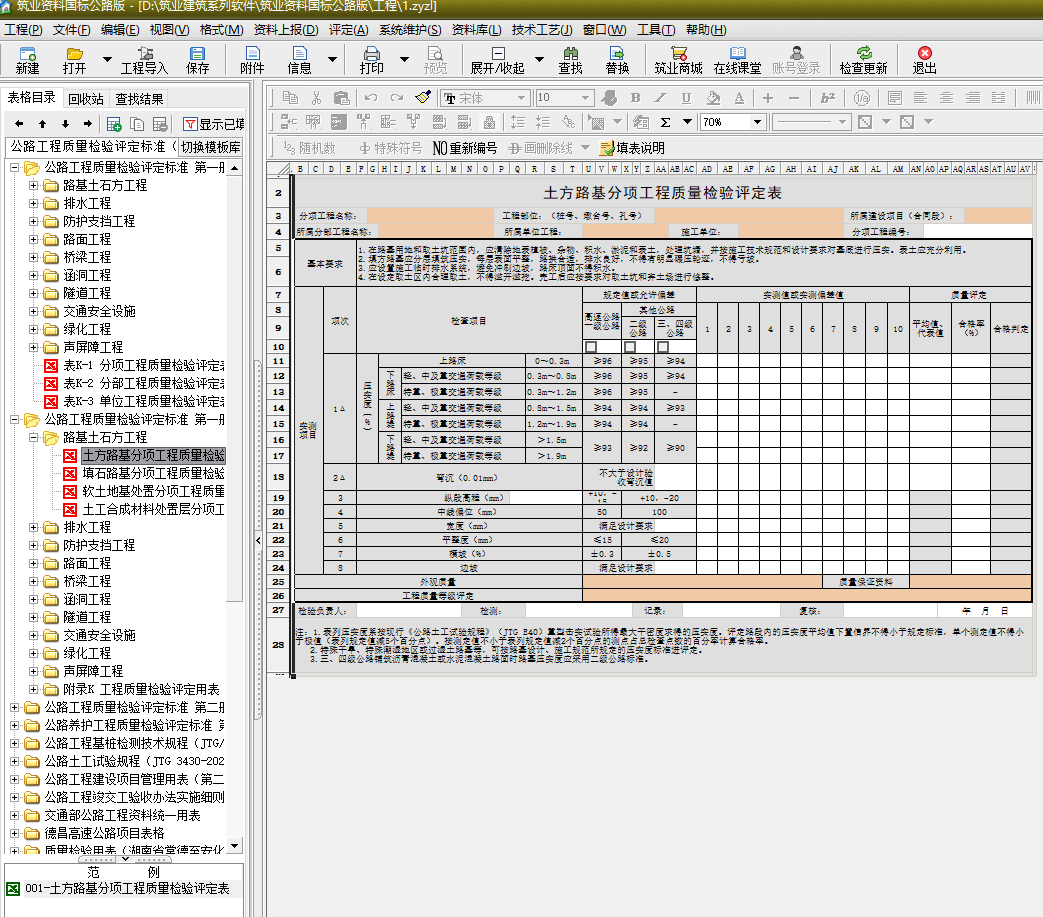Click the fill color bucket icon
This screenshot has width=1043, height=917.
tap(713, 98)
